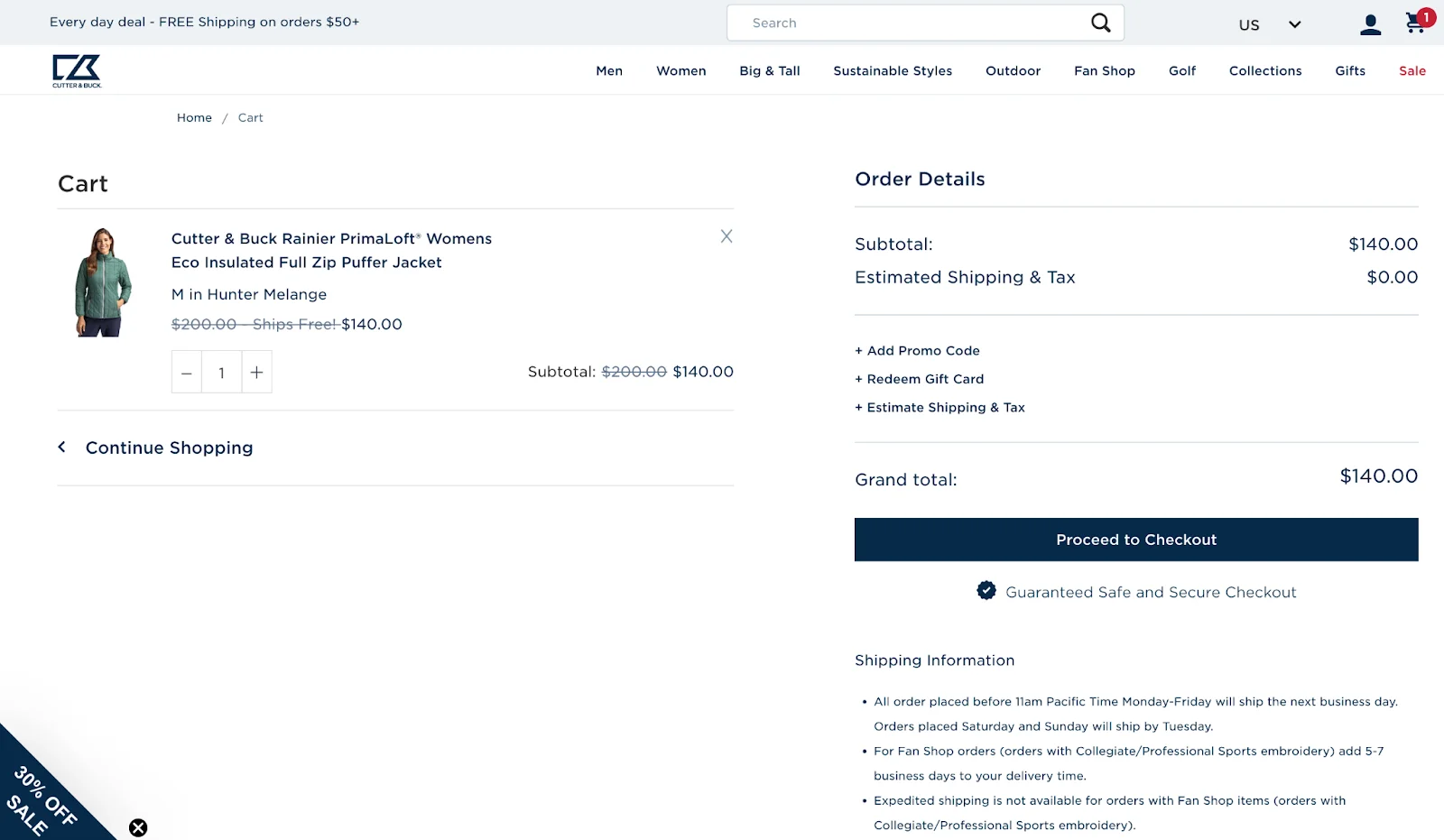
Task: Open the Golf menu
Action: (1182, 70)
